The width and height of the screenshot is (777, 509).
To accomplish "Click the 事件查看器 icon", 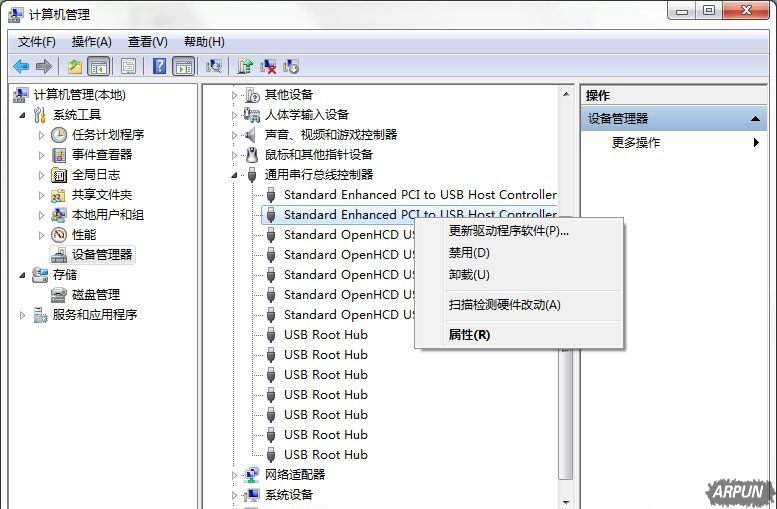I will 59,155.
